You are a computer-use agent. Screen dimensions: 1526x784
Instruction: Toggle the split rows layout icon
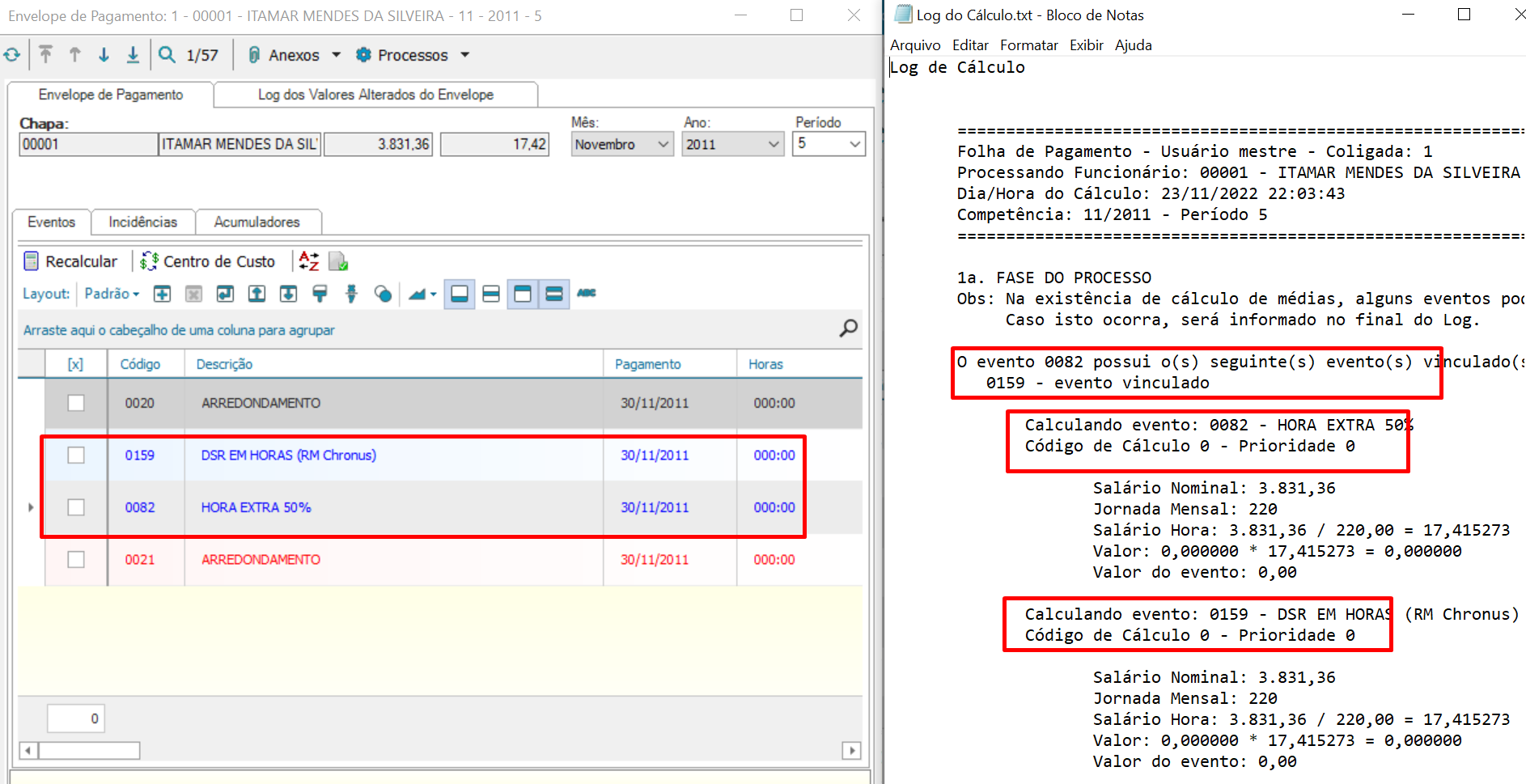(x=491, y=294)
